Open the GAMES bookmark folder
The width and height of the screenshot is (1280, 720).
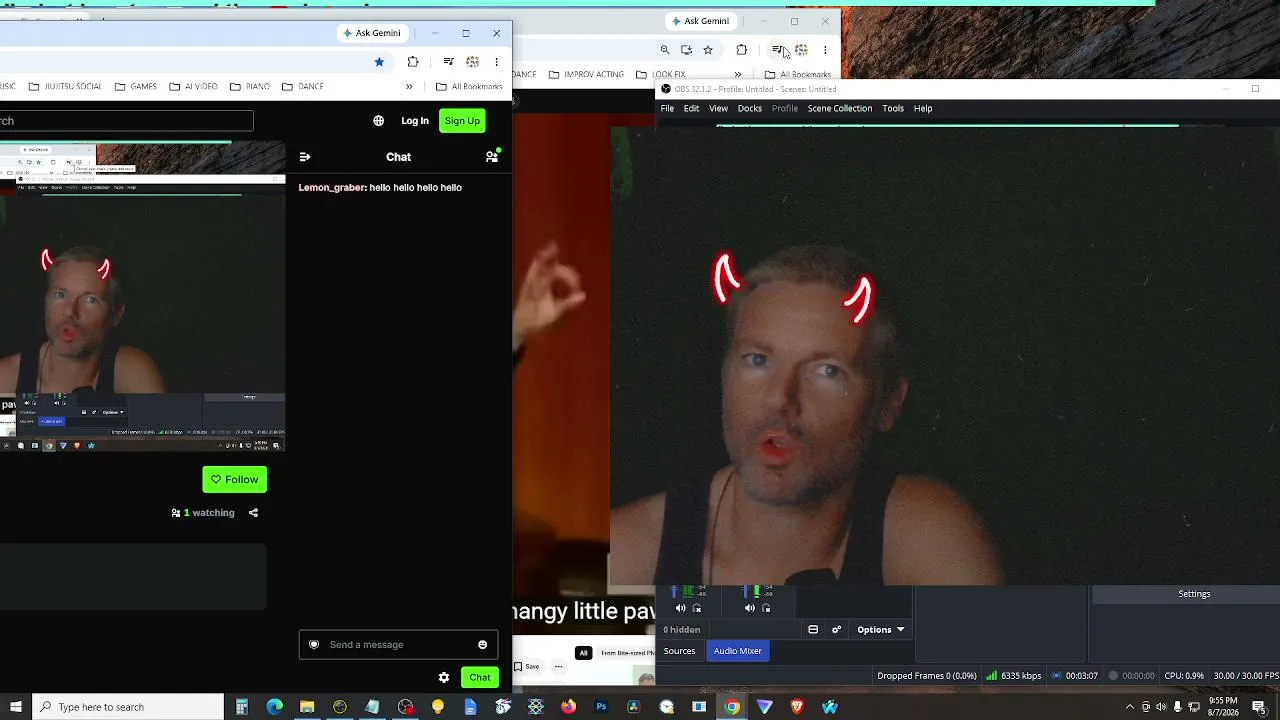[136, 87]
